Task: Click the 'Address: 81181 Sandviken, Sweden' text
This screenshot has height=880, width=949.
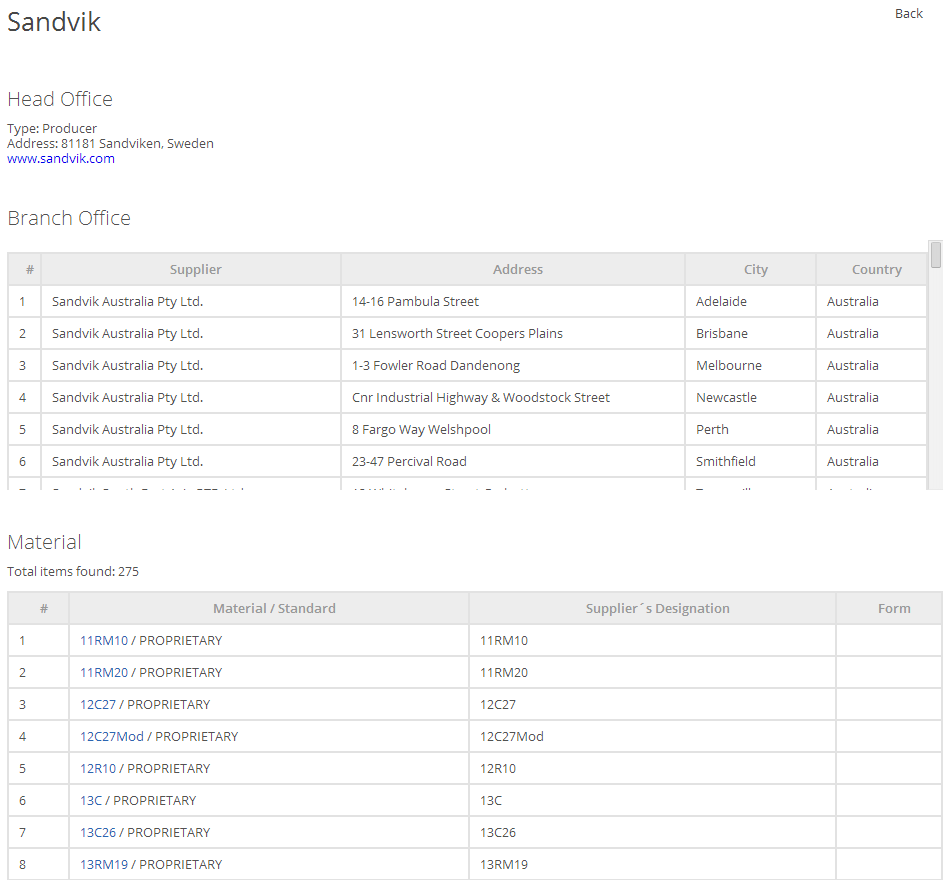Action: click(x=110, y=143)
